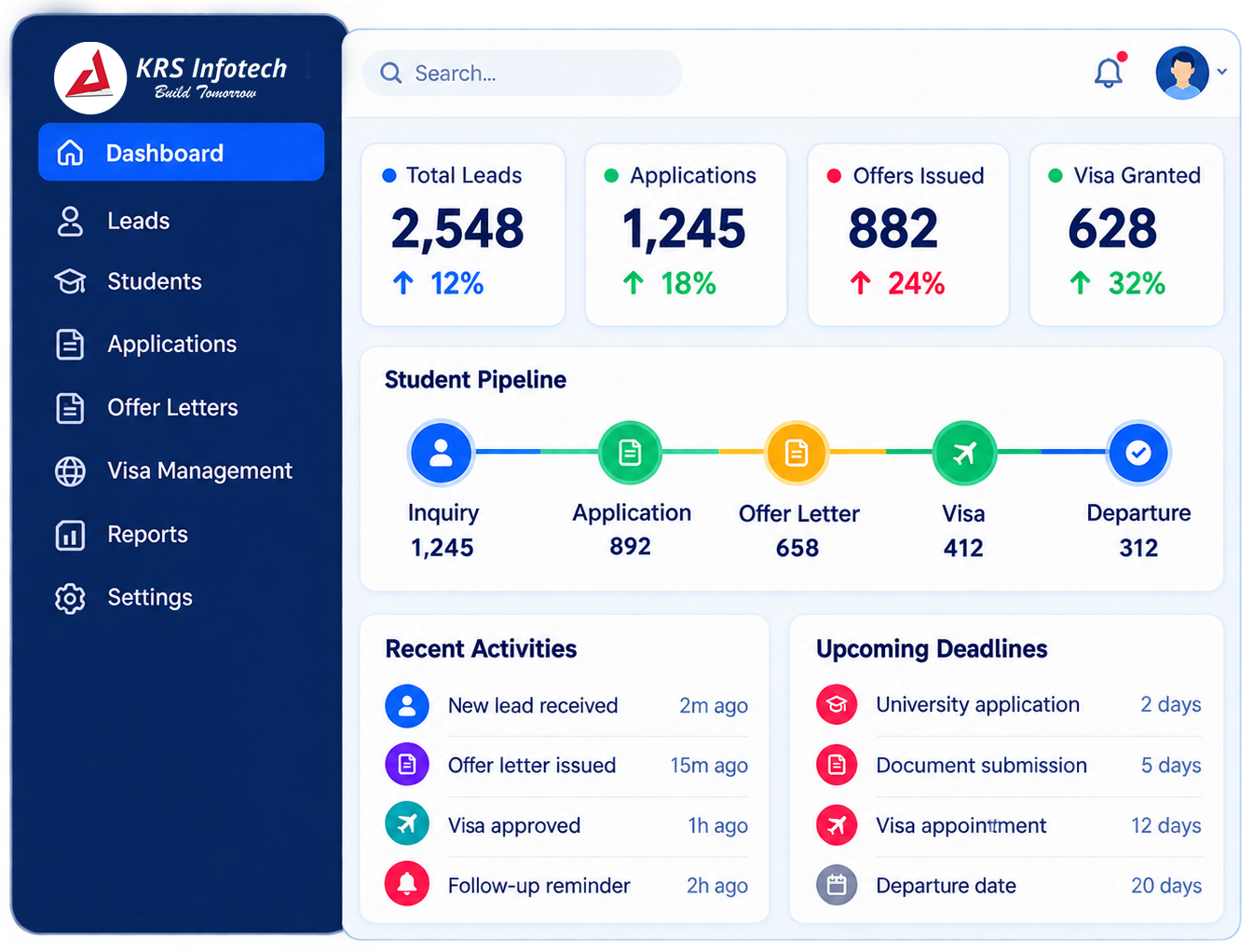Viewport: 1253px width, 952px height.
Task: Click the Offer Letter stage icon
Action: 797,453
